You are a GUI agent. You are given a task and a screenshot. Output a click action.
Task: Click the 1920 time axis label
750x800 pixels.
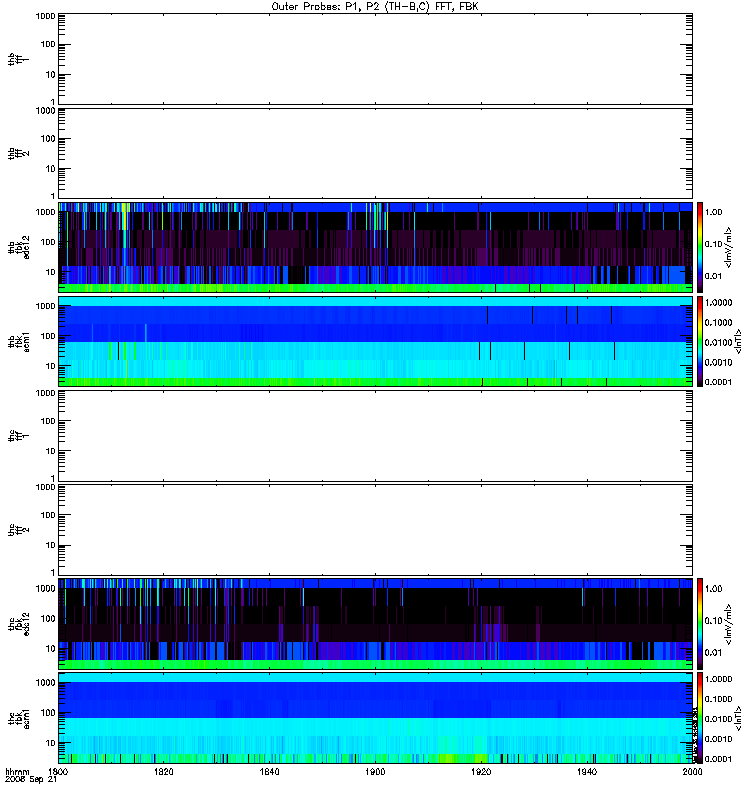click(x=481, y=771)
